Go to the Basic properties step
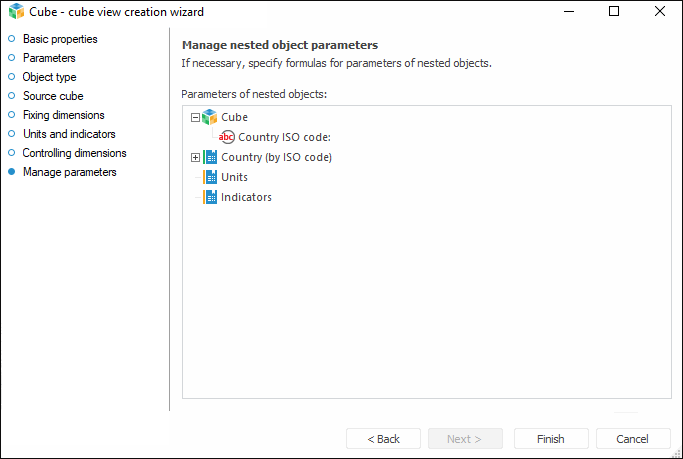This screenshot has height=459, width=683. click(x=60, y=39)
